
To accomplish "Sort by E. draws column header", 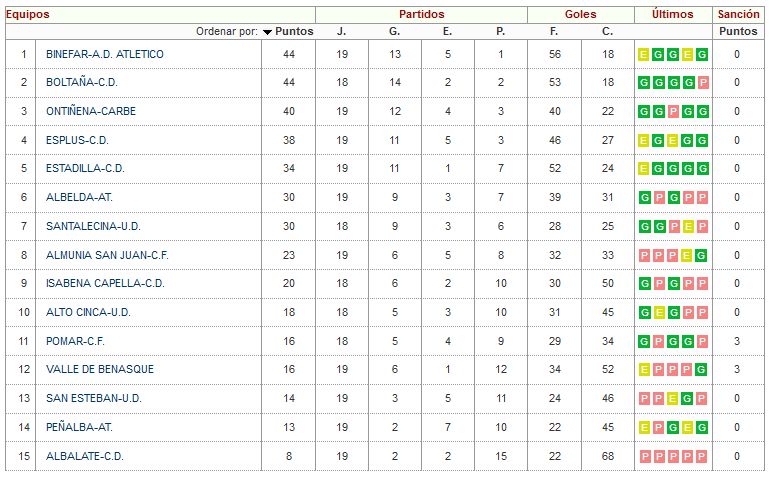I will [447, 31].
